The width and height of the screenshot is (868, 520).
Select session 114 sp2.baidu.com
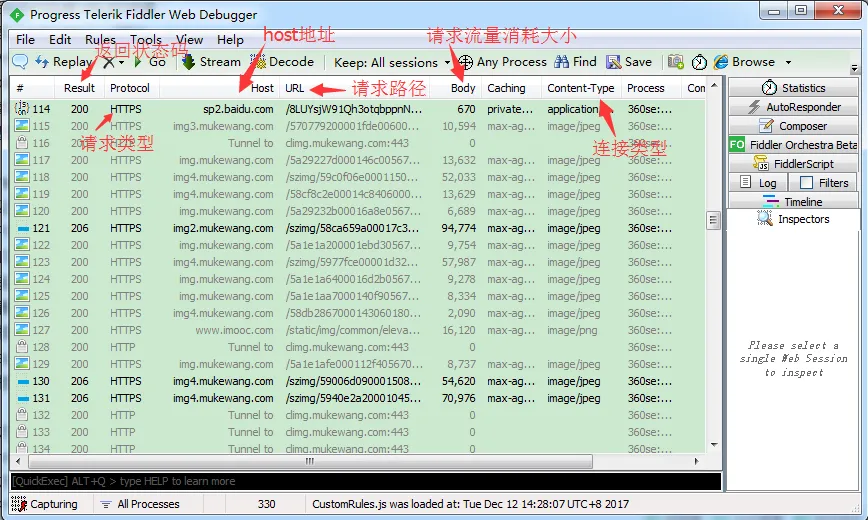358,109
